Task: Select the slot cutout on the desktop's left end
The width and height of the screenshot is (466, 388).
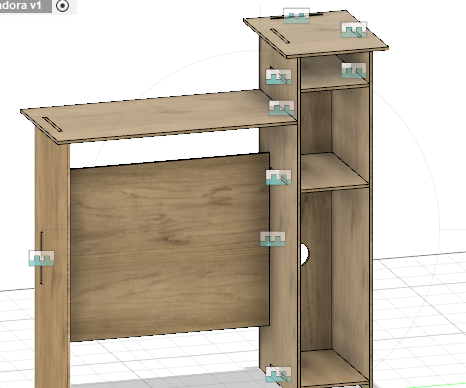Action: pyautogui.click(x=52, y=124)
